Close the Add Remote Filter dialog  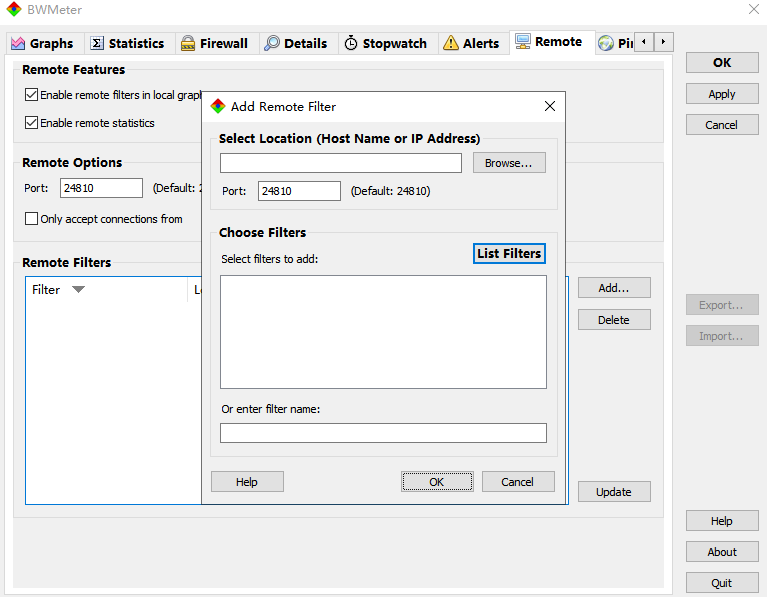pos(550,106)
